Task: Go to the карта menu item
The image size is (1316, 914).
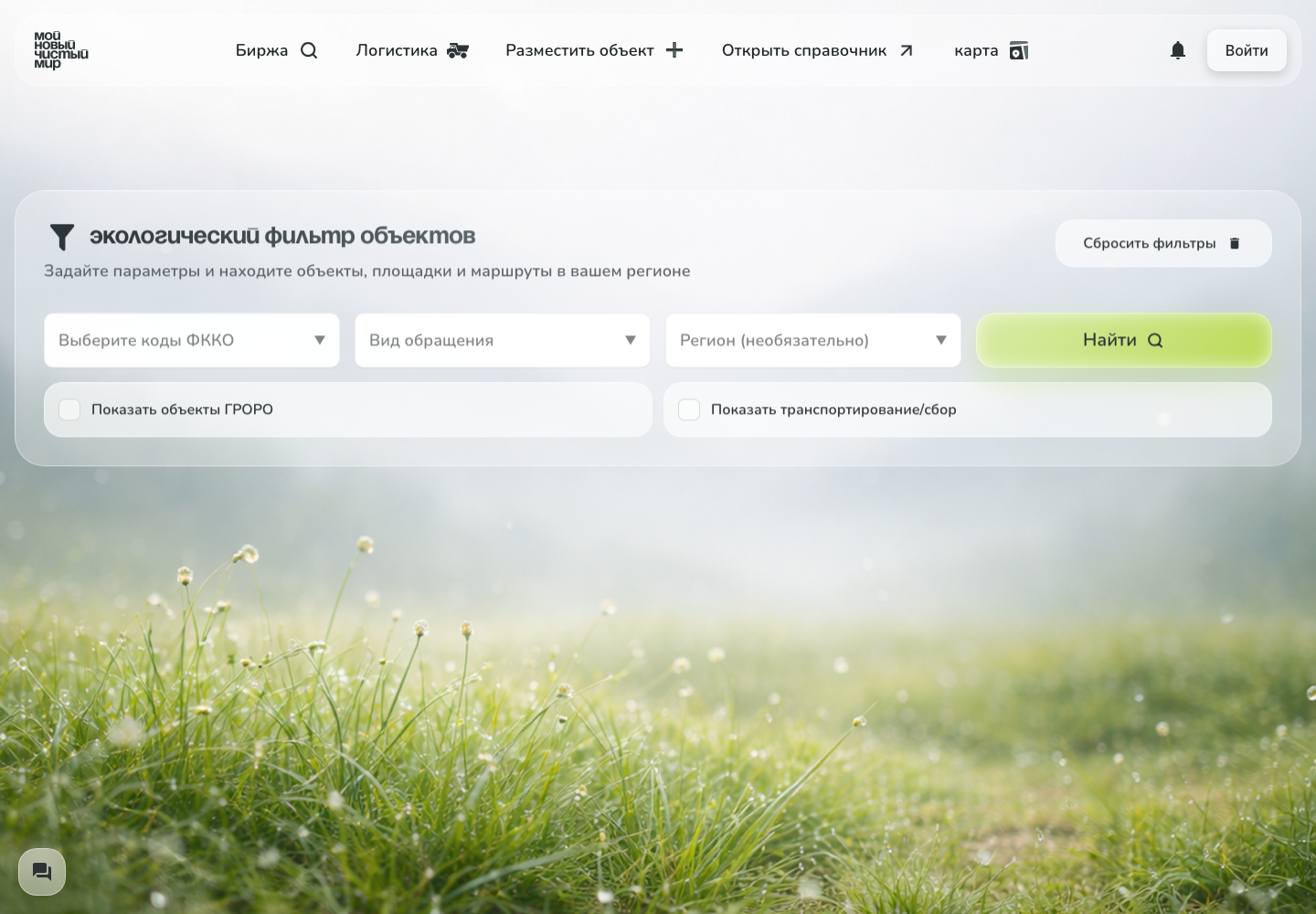Action: click(976, 50)
